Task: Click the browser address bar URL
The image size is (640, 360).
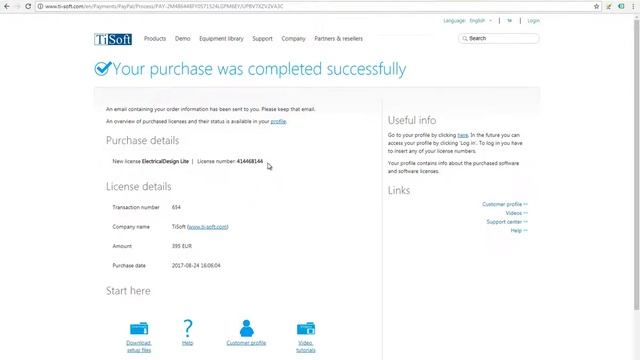Action: tap(164, 7)
